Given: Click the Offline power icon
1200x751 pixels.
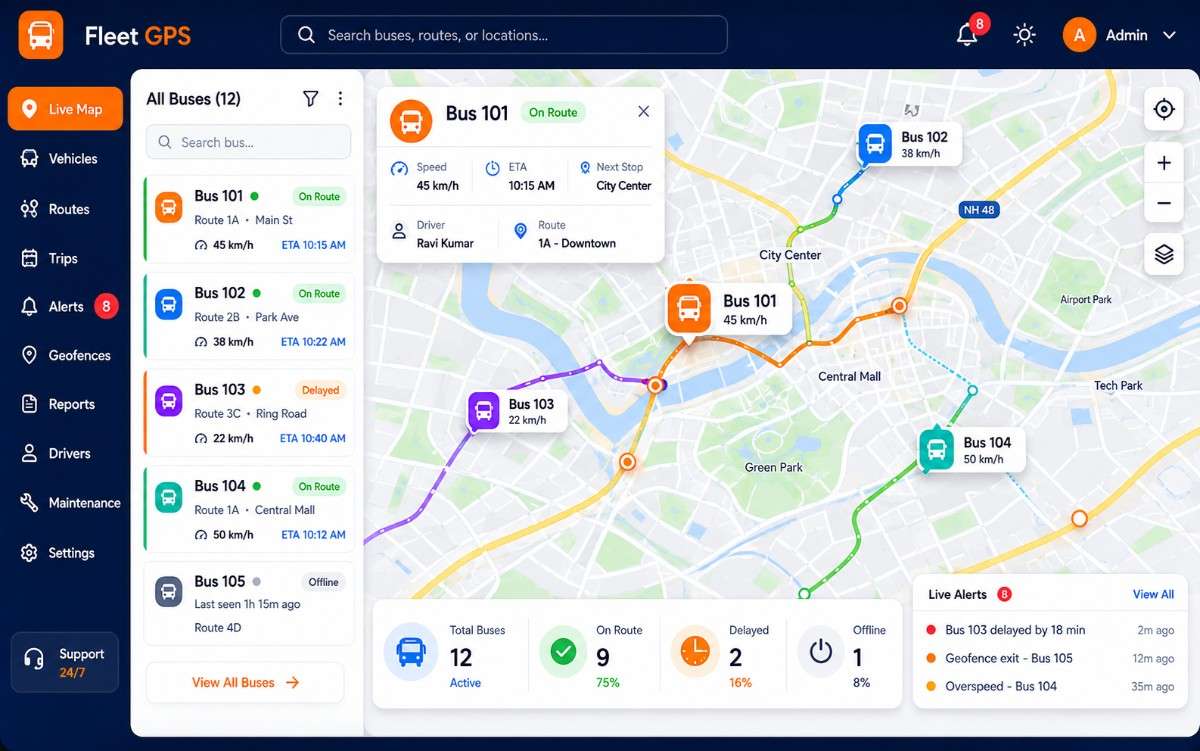Looking at the screenshot, I should [x=820, y=652].
